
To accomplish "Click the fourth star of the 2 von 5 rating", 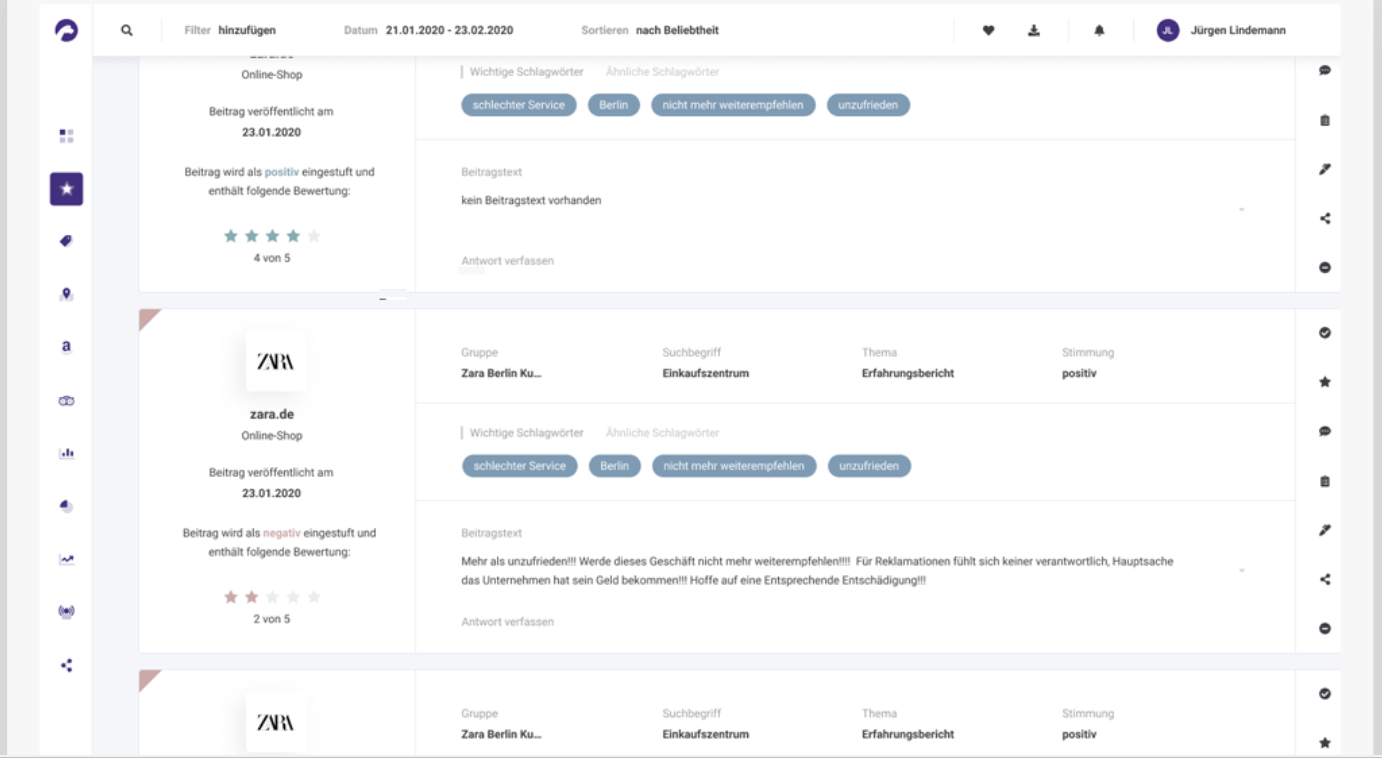I will (x=290, y=596).
